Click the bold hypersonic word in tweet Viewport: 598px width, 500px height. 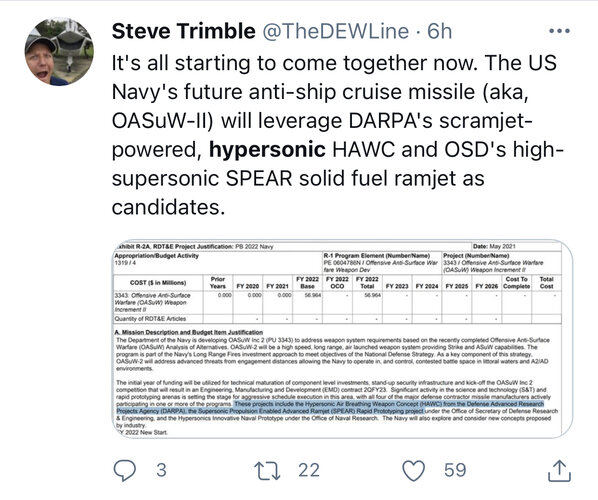click(267, 149)
